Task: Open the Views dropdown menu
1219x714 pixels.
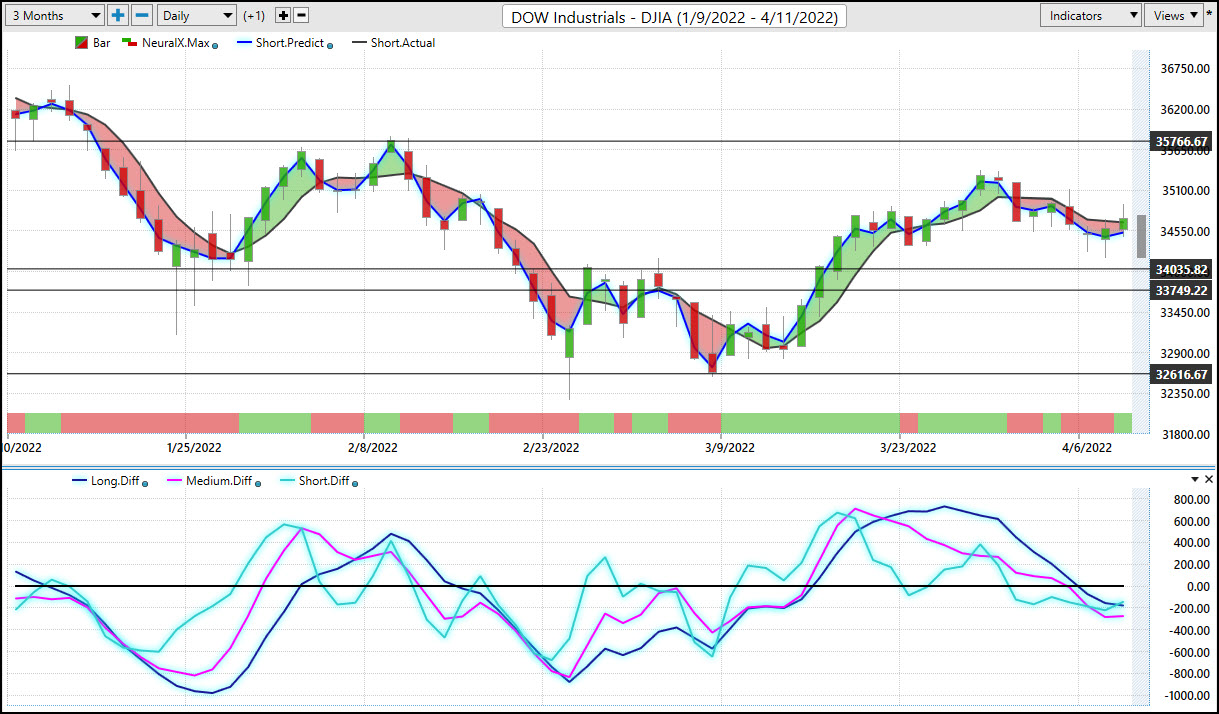Action: click(x=1175, y=15)
